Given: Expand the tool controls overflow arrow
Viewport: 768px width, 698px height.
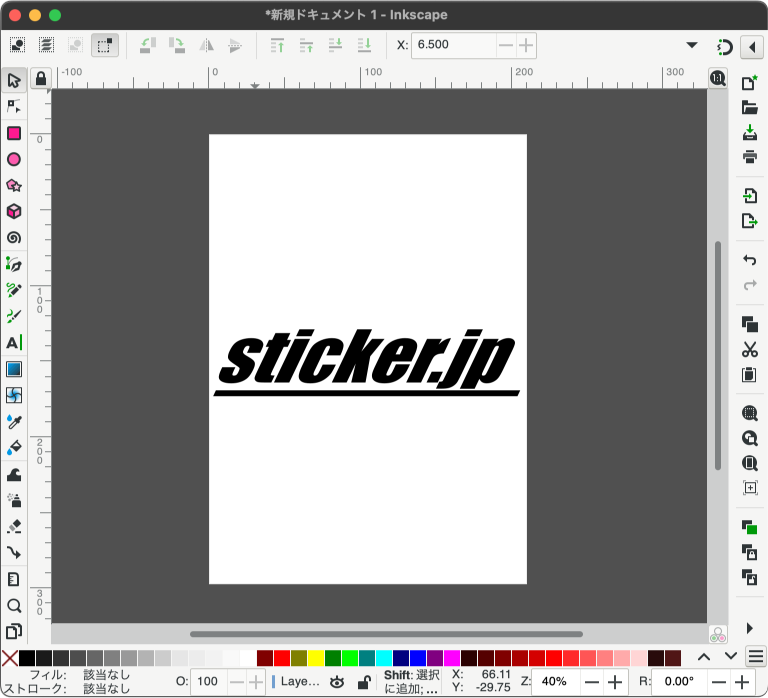Looking at the screenshot, I should point(692,45).
